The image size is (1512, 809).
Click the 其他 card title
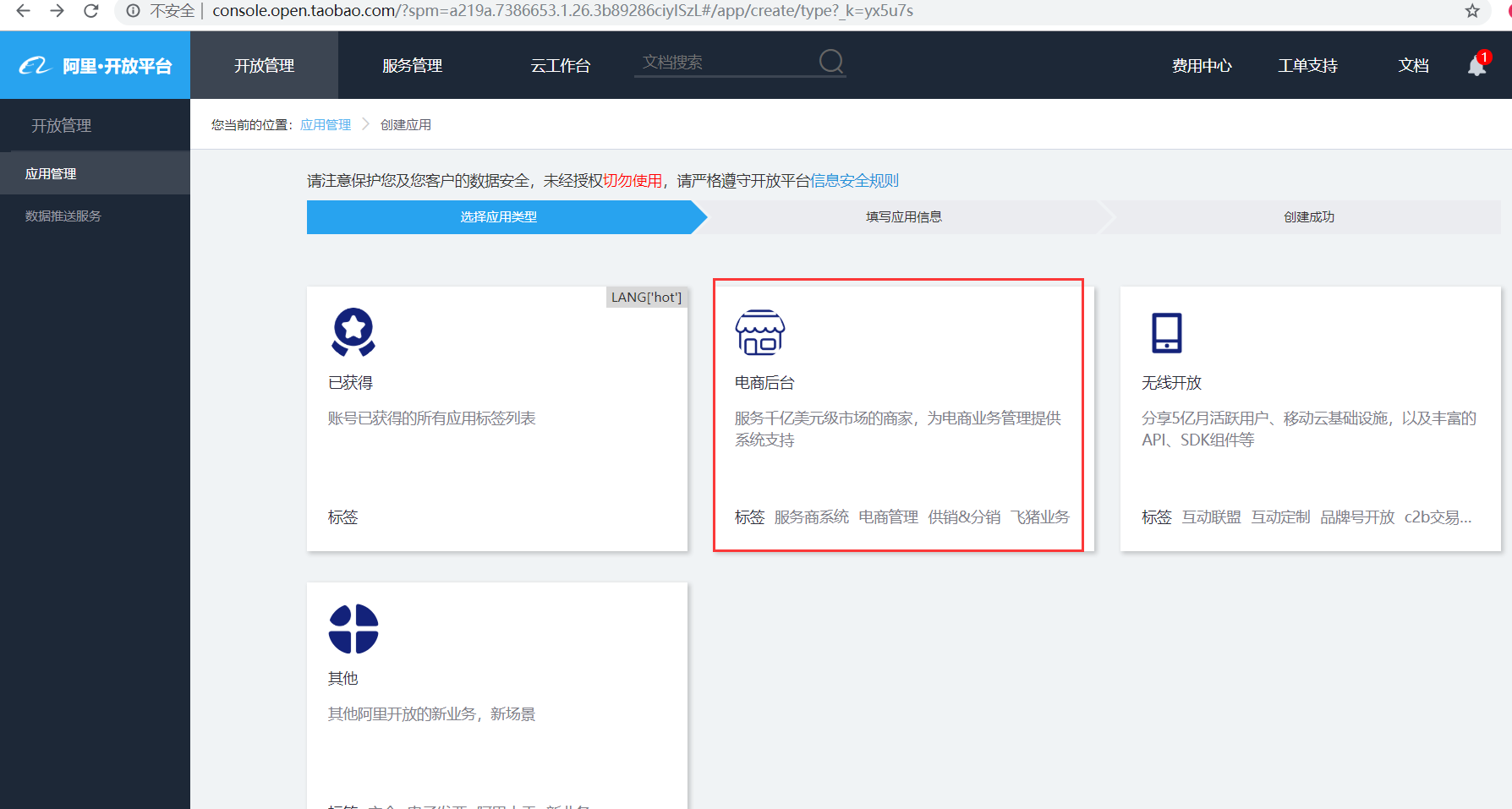click(x=342, y=678)
